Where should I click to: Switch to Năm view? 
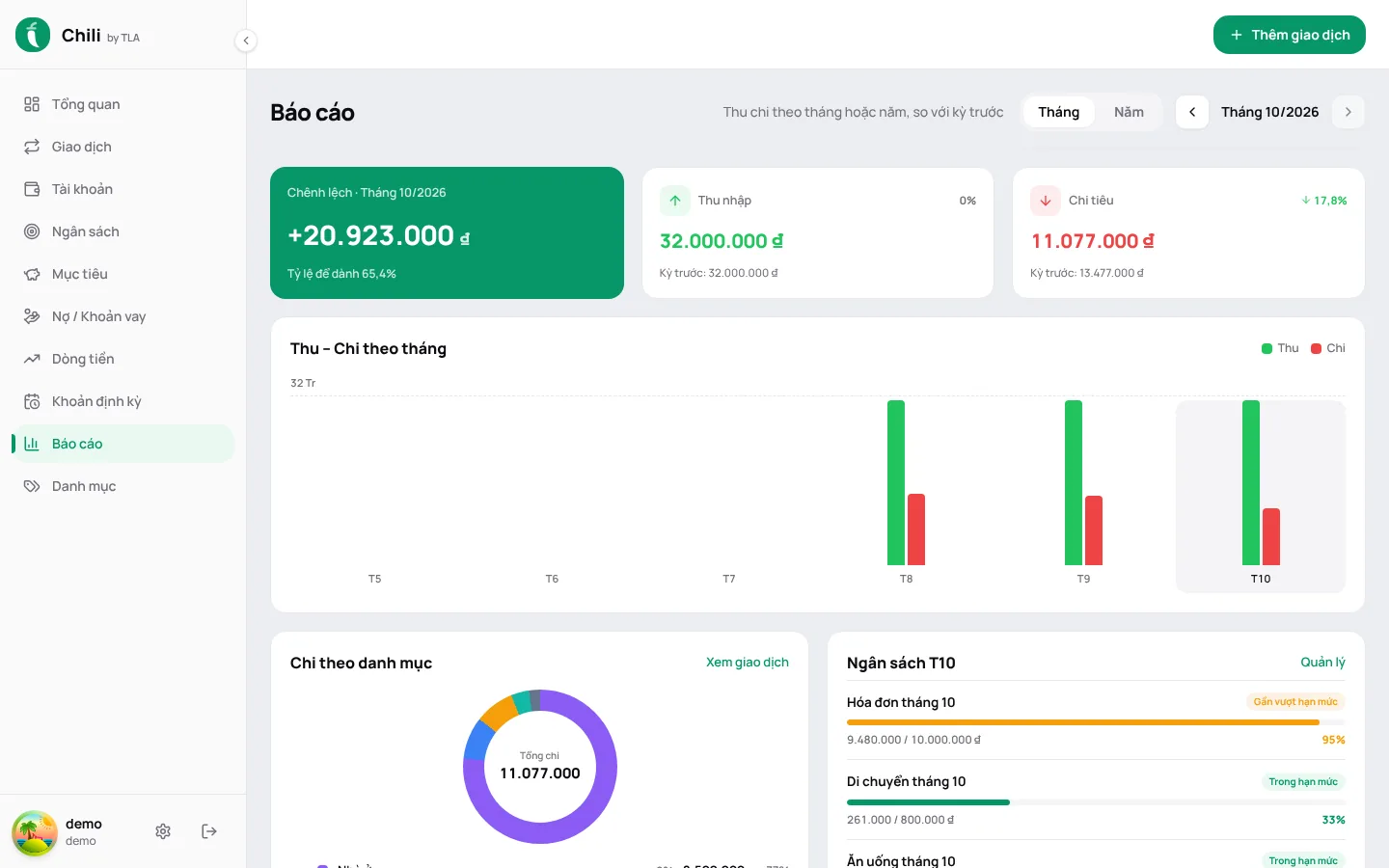[x=1129, y=112]
